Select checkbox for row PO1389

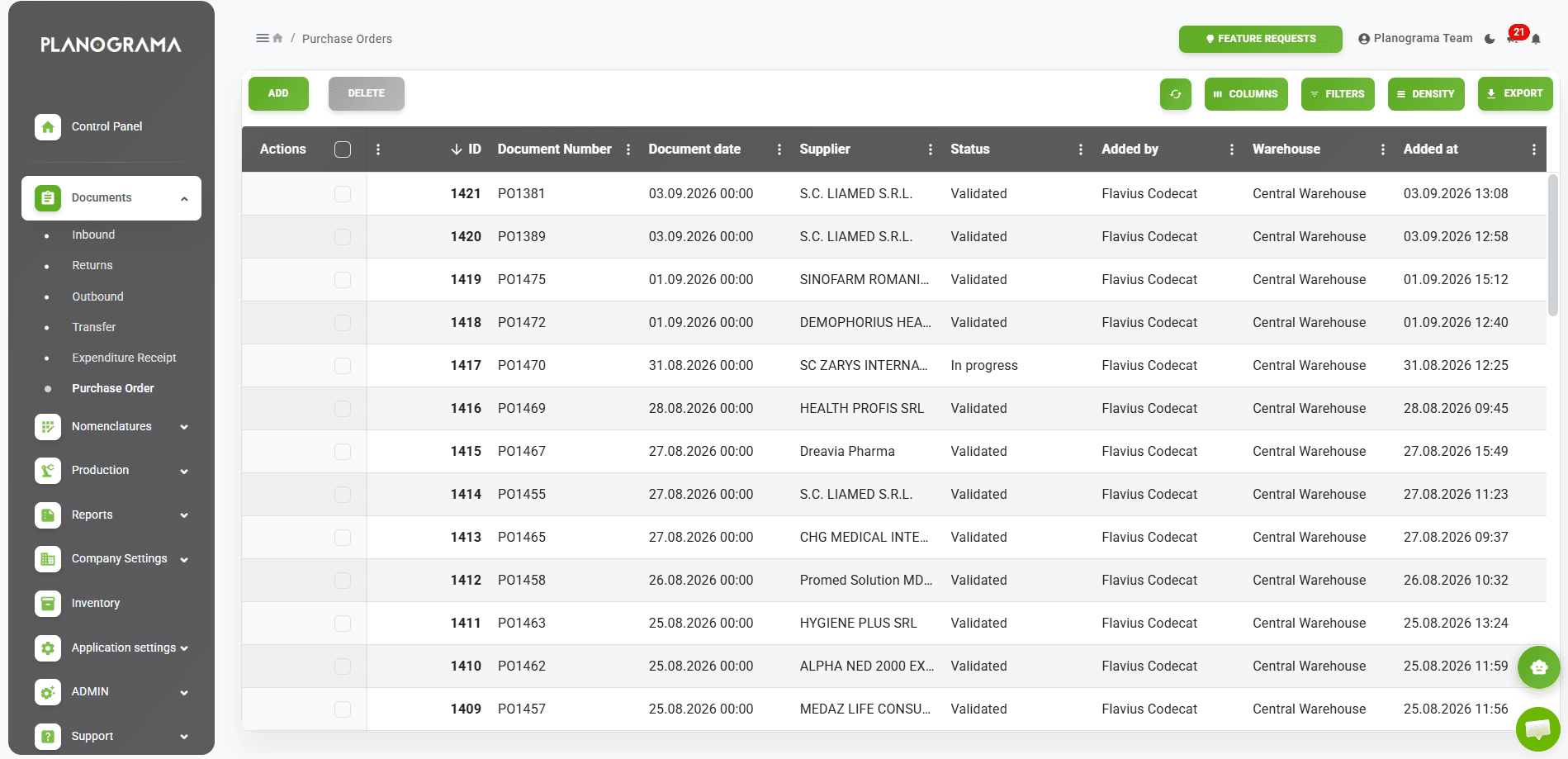tap(343, 237)
